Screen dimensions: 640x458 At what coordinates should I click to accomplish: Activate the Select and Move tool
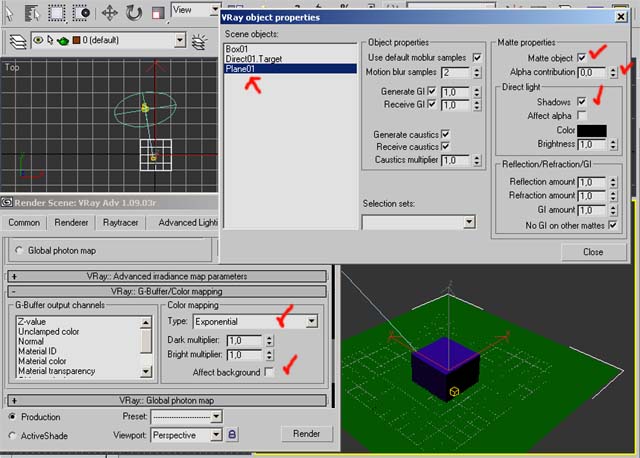[109, 13]
